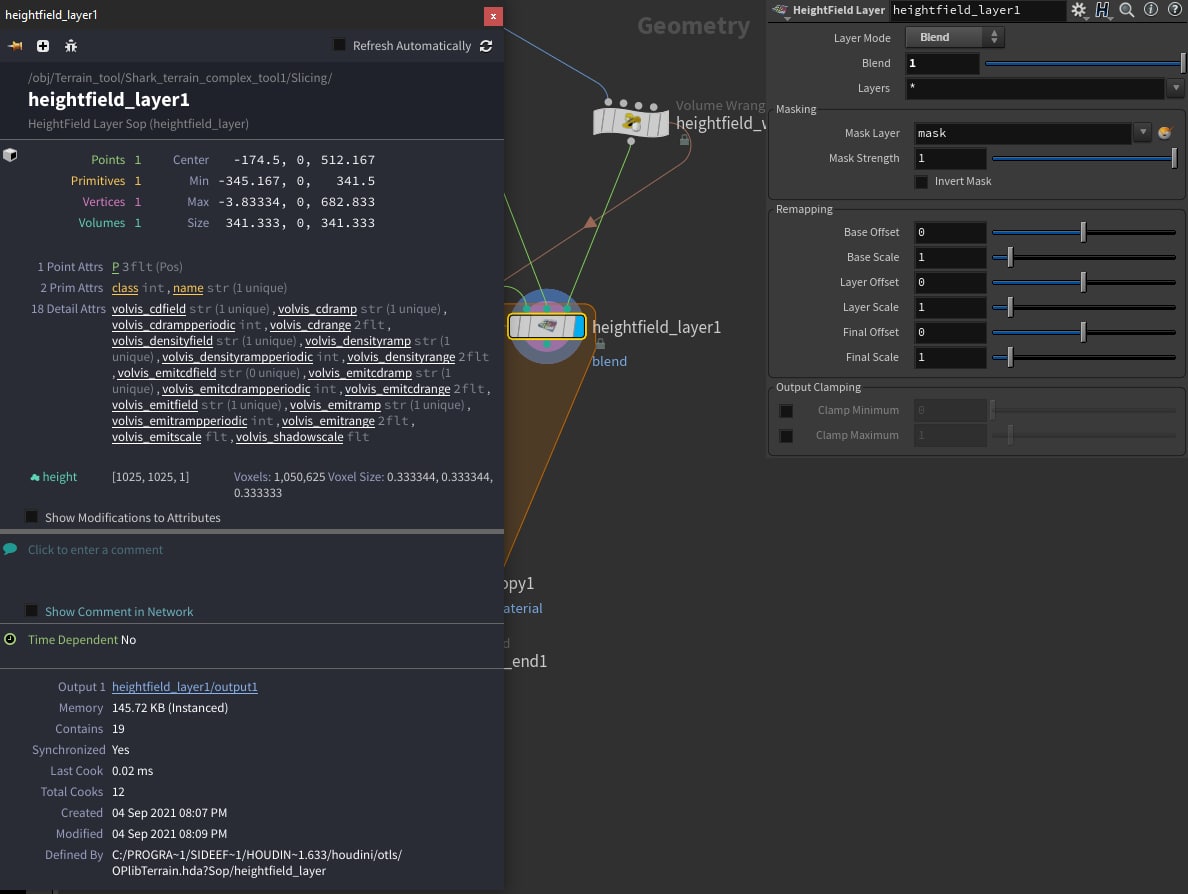
Task: Click the name prim attribute link
Action: pos(188,288)
